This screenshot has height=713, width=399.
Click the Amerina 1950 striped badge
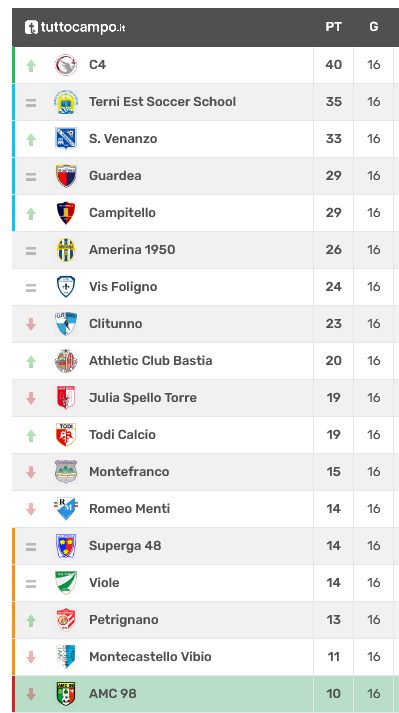tap(66, 250)
